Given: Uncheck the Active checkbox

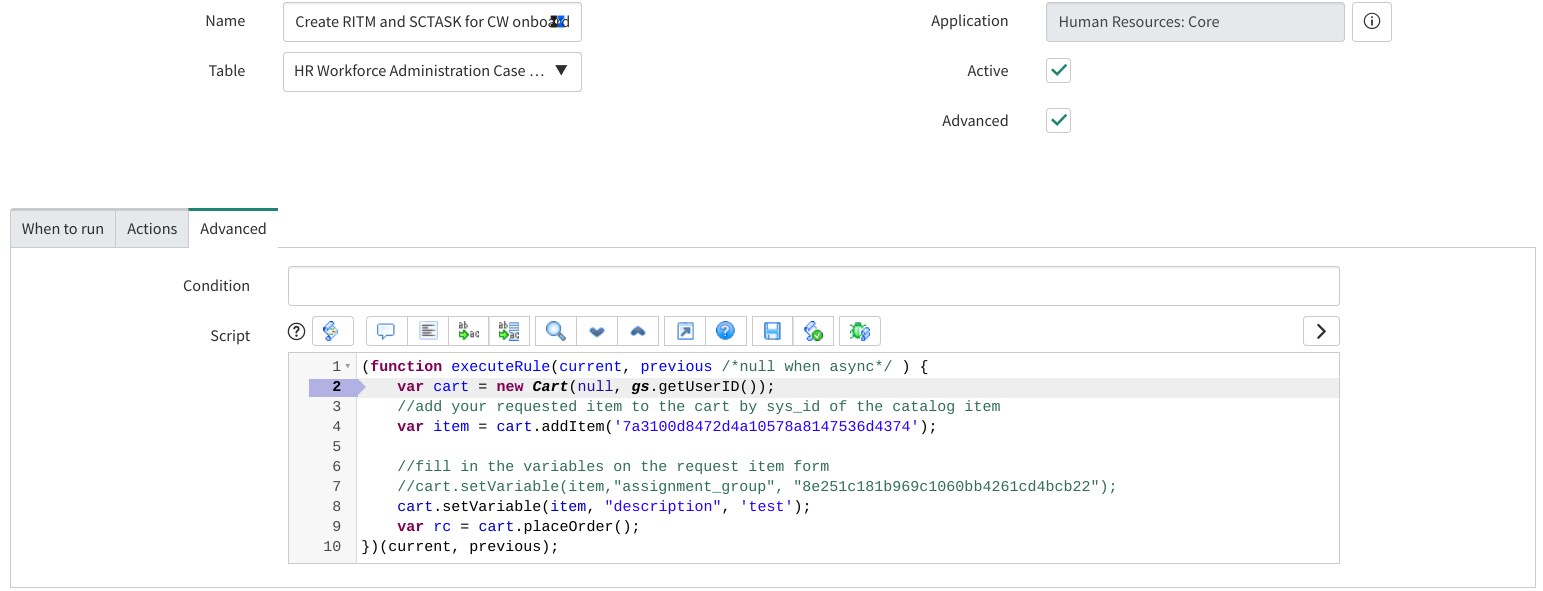Looking at the screenshot, I should 1058,71.
